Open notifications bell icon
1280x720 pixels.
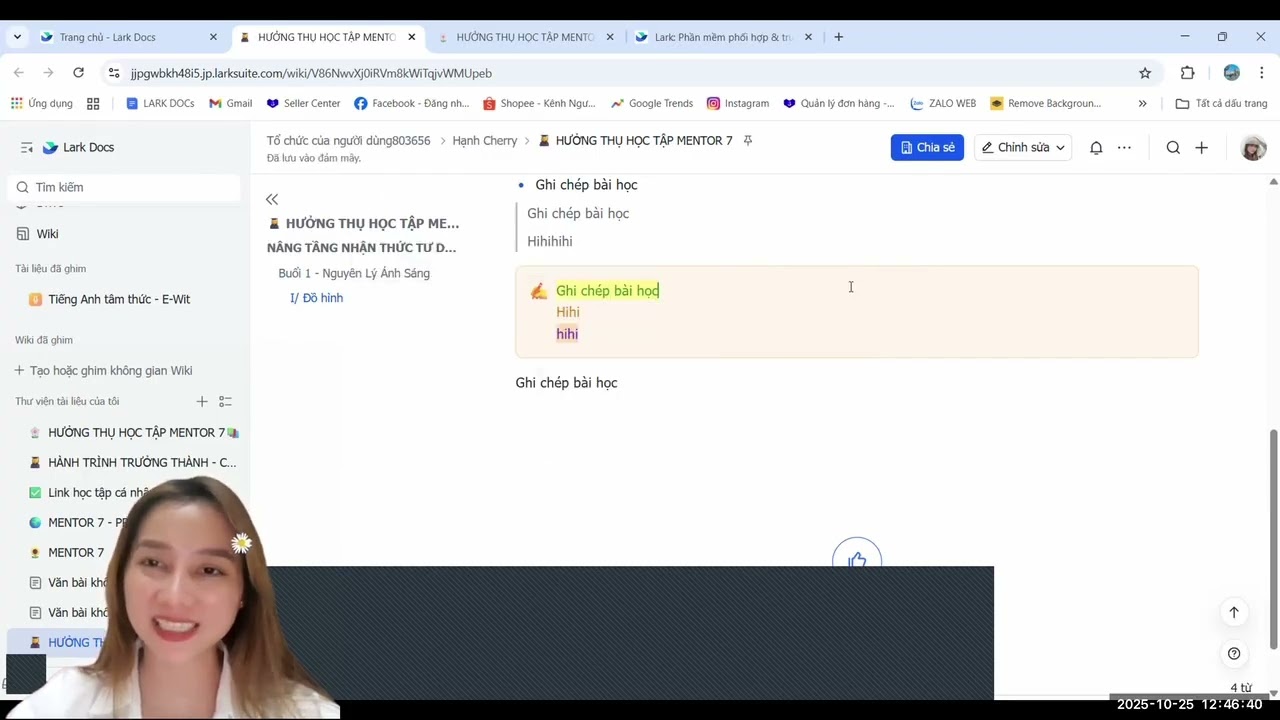coord(1096,147)
